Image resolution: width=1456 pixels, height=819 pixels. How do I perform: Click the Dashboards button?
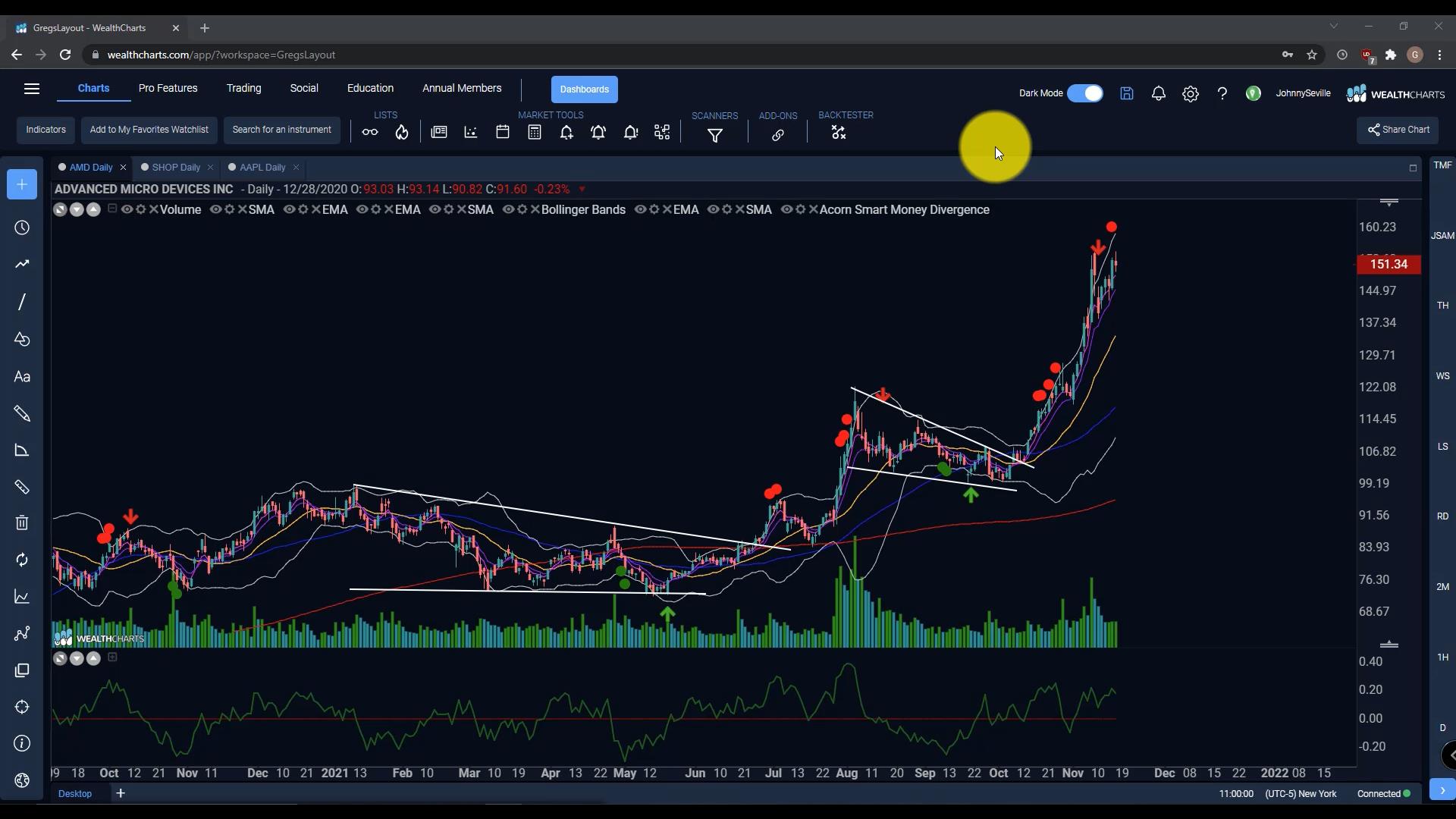pos(585,89)
